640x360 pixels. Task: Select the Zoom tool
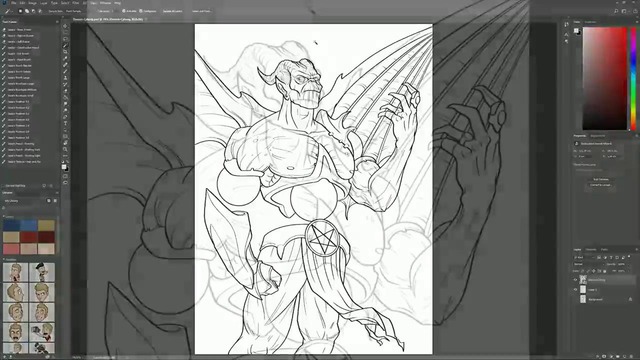[65, 149]
